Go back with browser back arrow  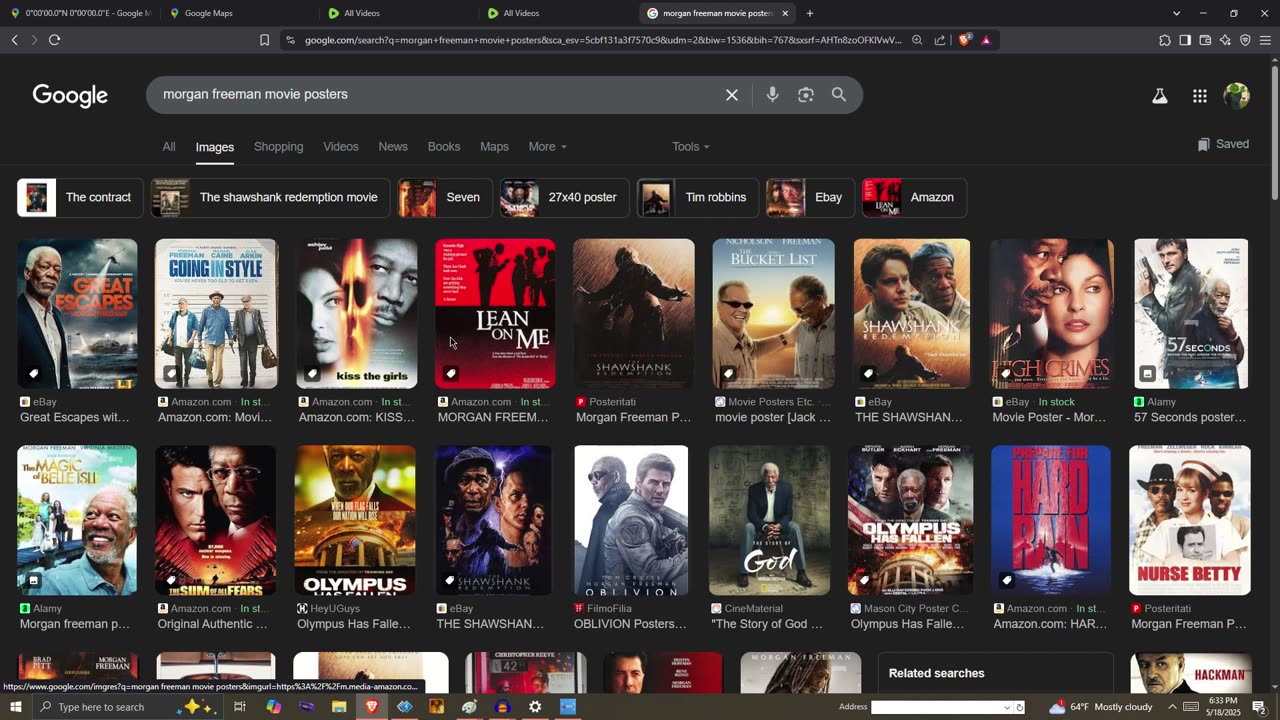[14, 40]
